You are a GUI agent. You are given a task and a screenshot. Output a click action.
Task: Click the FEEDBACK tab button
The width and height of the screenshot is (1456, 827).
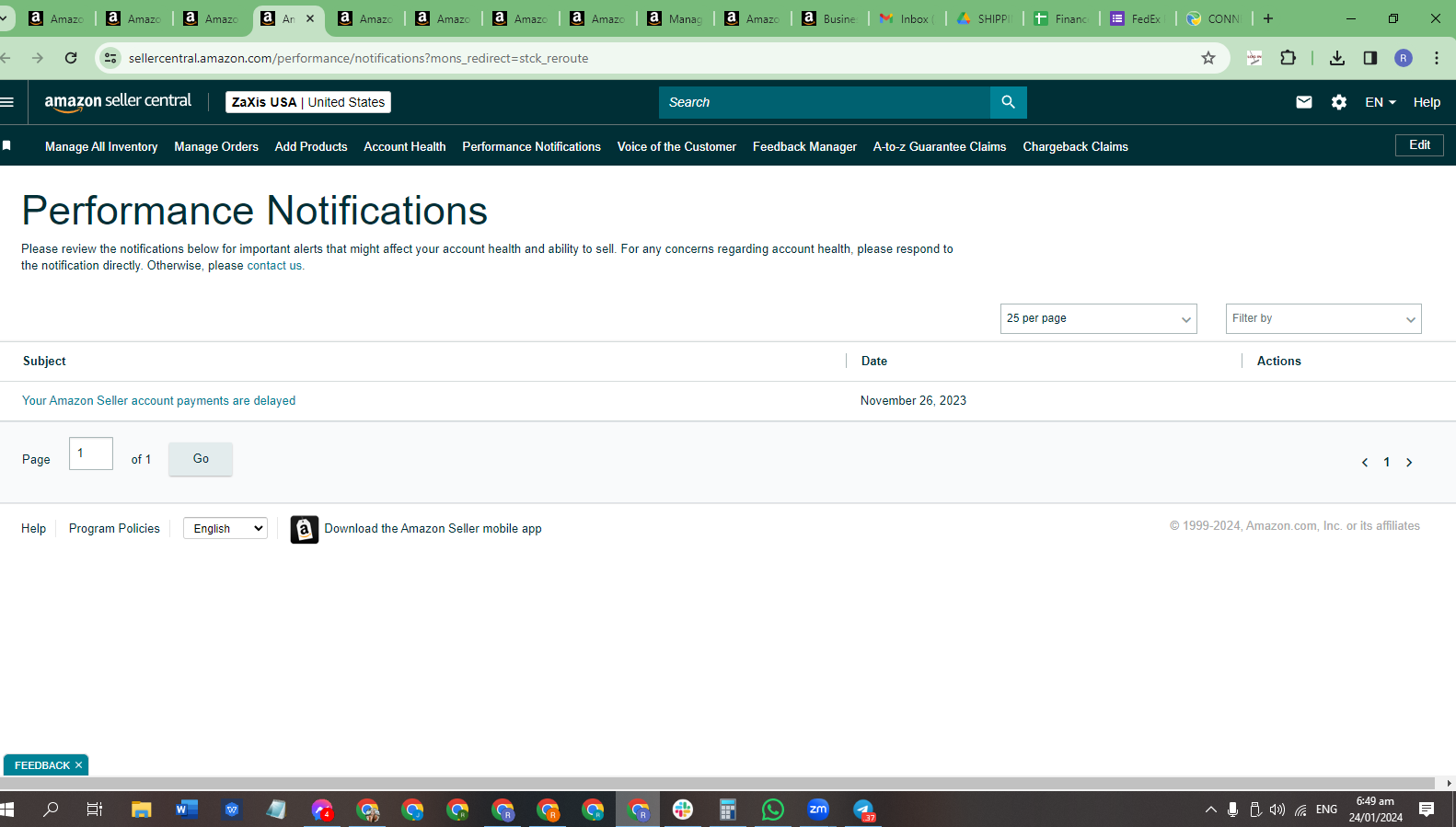pyautogui.click(x=42, y=765)
